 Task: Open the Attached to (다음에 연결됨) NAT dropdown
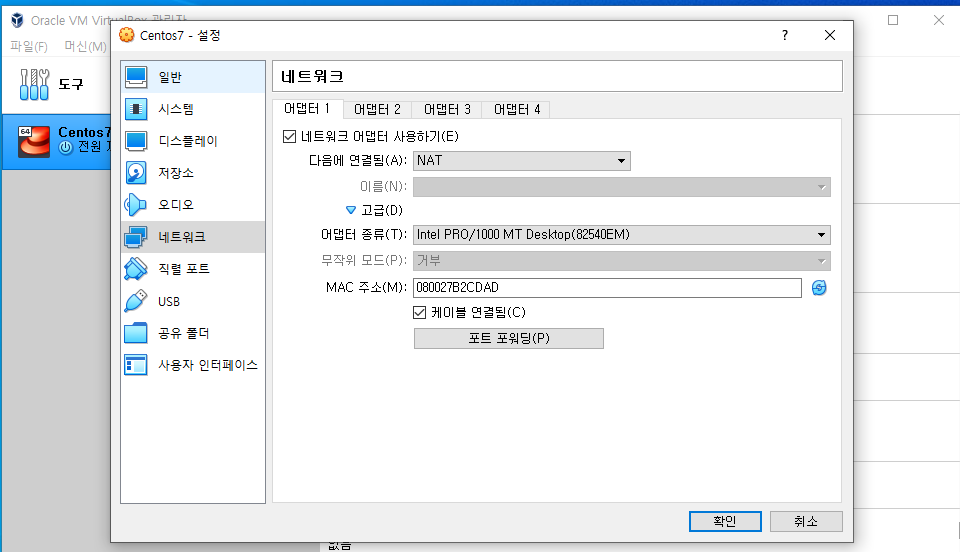pyautogui.click(x=522, y=161)
